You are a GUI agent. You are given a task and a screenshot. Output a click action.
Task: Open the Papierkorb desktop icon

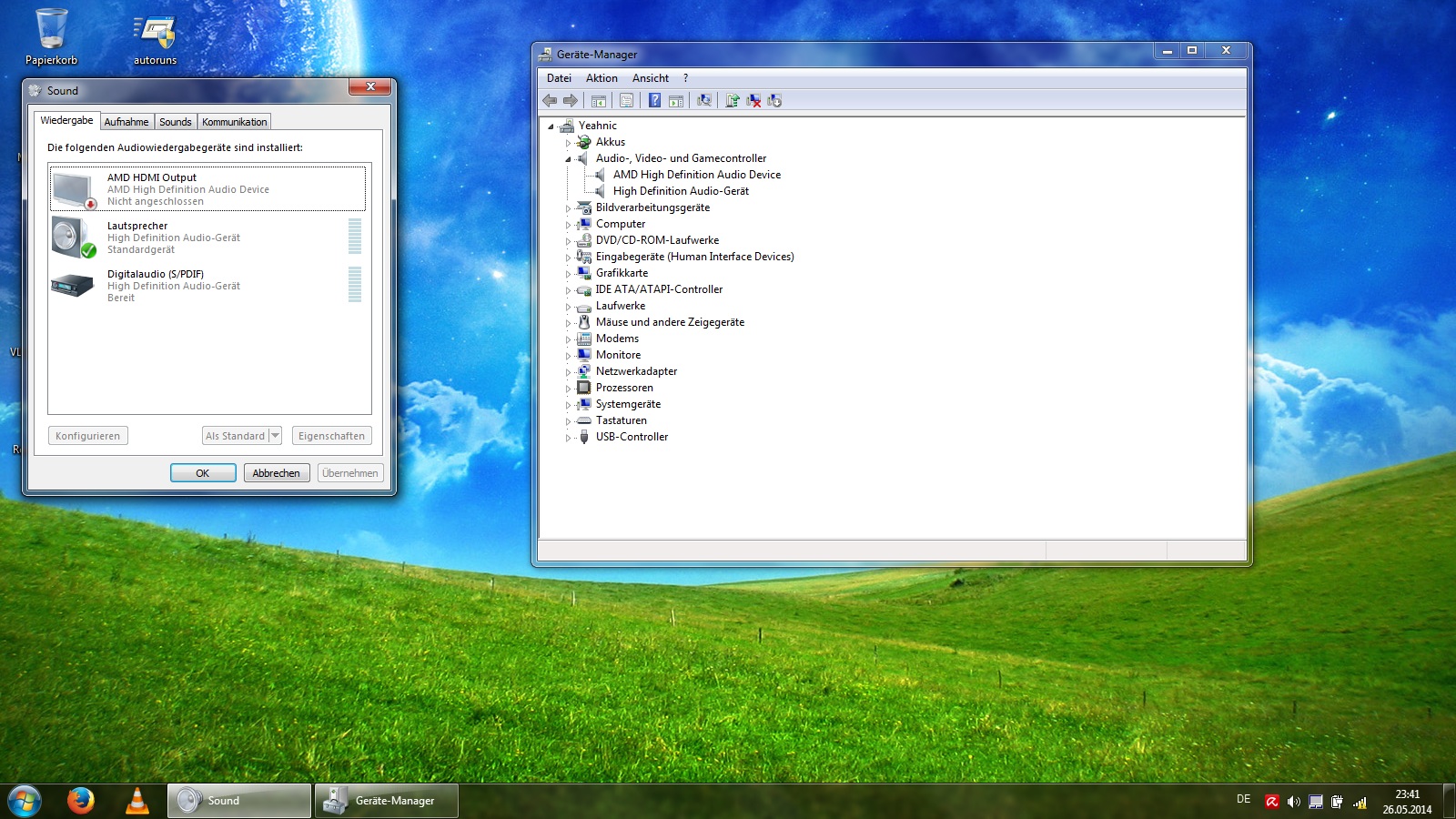pos(51,37)
